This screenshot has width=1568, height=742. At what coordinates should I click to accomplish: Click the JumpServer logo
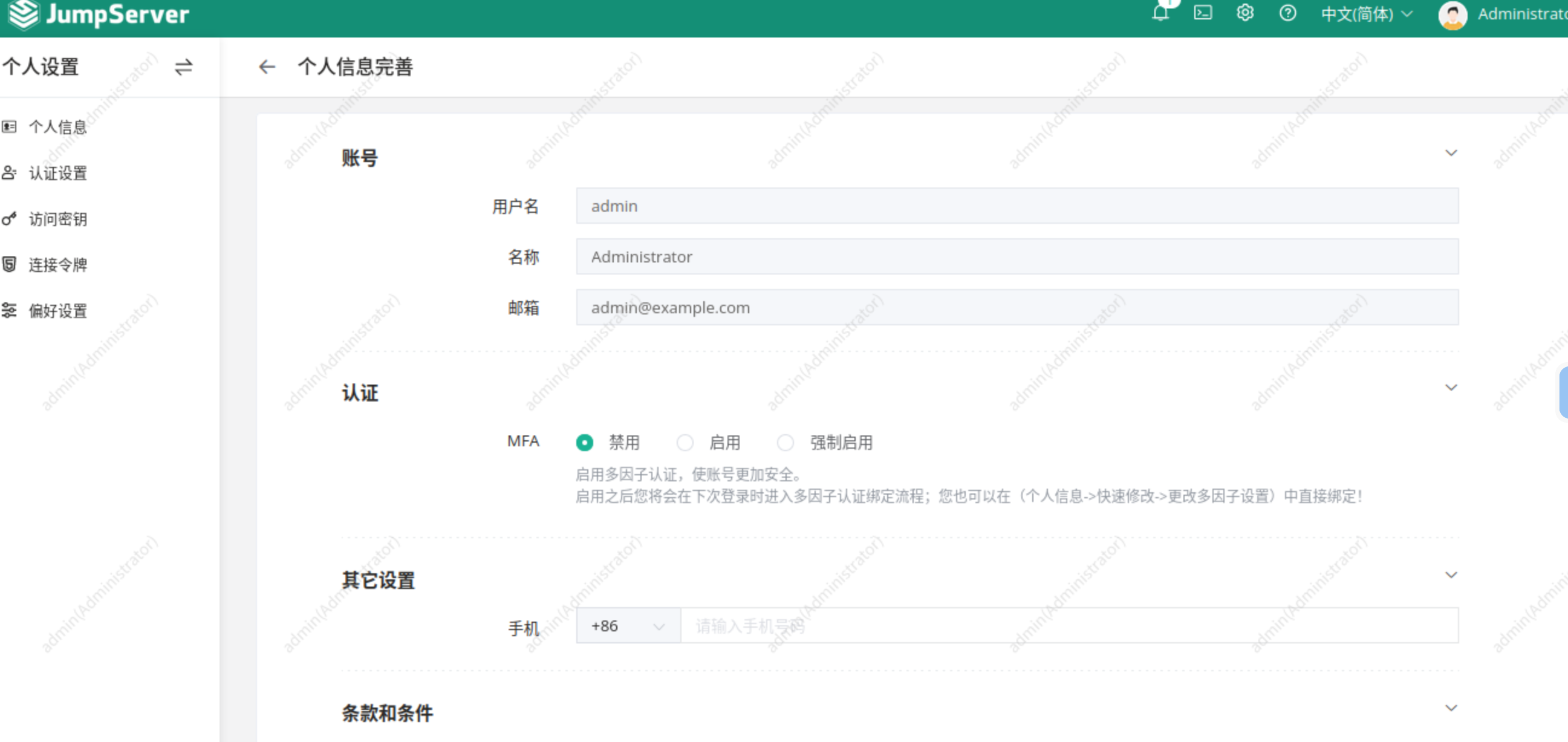point(99,15)
